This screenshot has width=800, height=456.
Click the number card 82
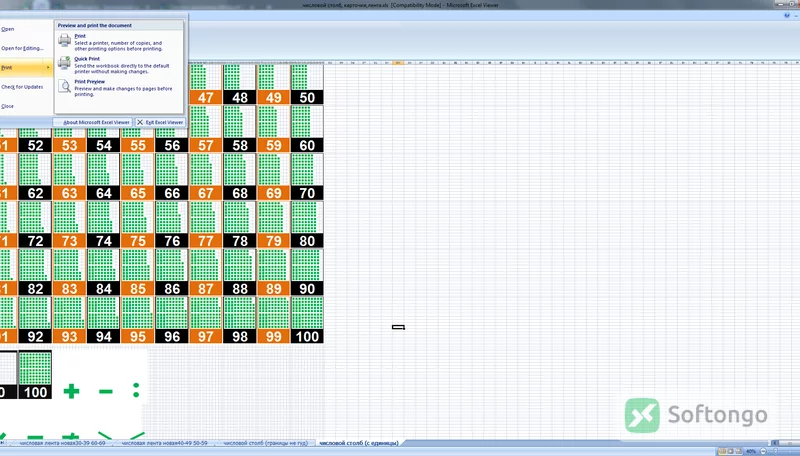tap(35, 273)
